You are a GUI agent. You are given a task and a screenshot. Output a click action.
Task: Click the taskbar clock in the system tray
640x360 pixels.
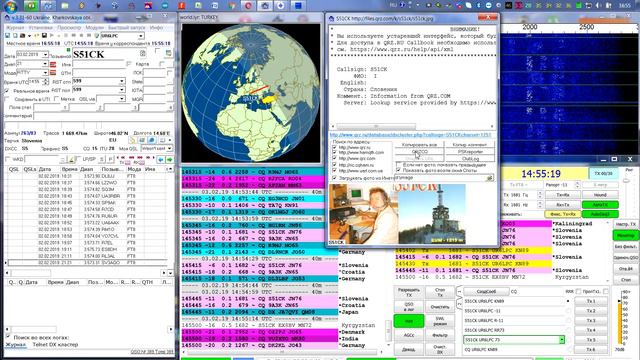(x=625, y=6)
